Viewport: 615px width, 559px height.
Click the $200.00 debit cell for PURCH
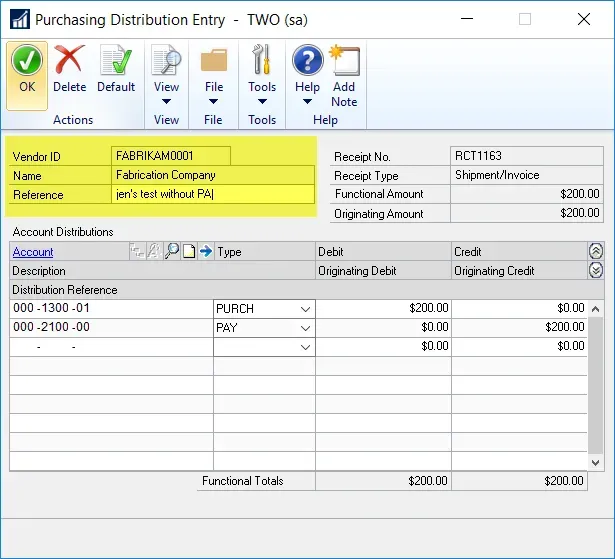(383, 309)
